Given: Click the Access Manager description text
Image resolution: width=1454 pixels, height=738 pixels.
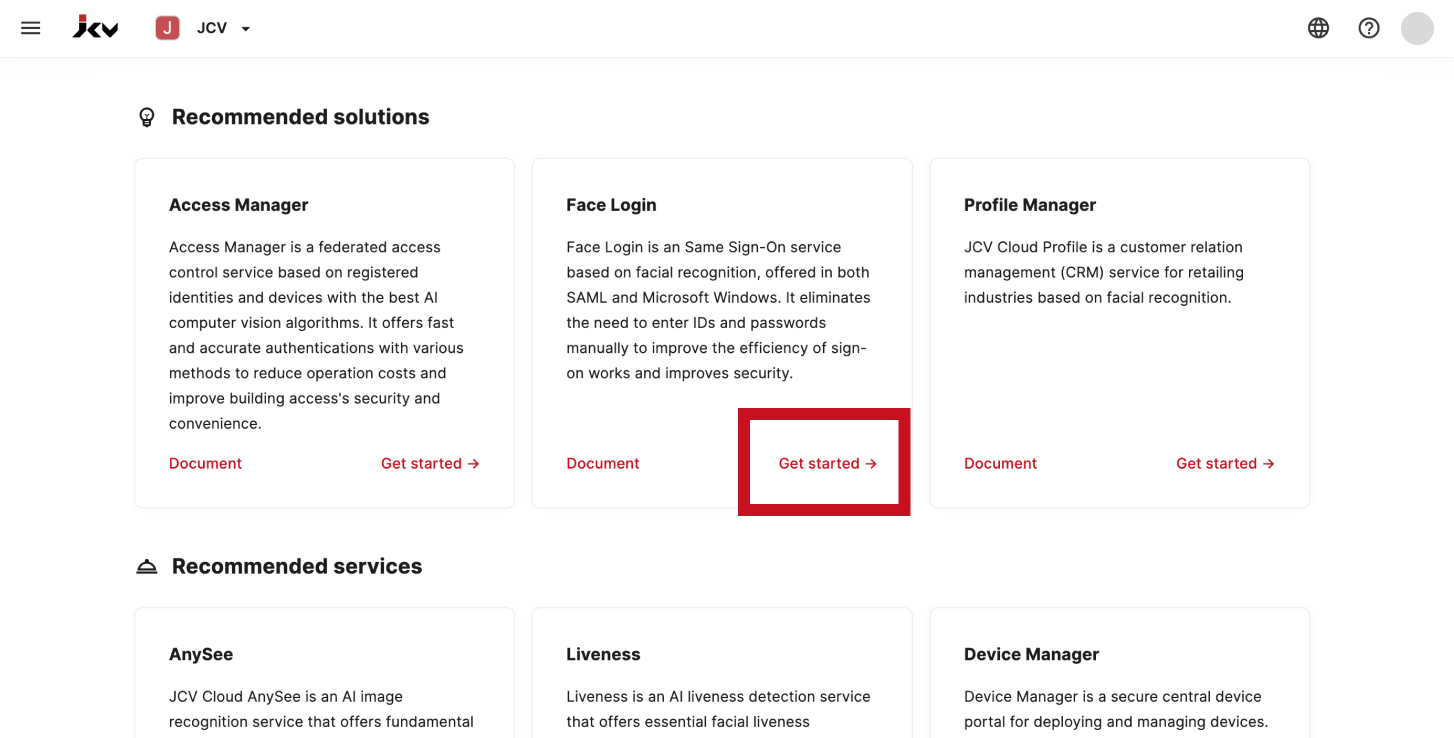Looking at the screenshot, I should (x=318, y=335).
